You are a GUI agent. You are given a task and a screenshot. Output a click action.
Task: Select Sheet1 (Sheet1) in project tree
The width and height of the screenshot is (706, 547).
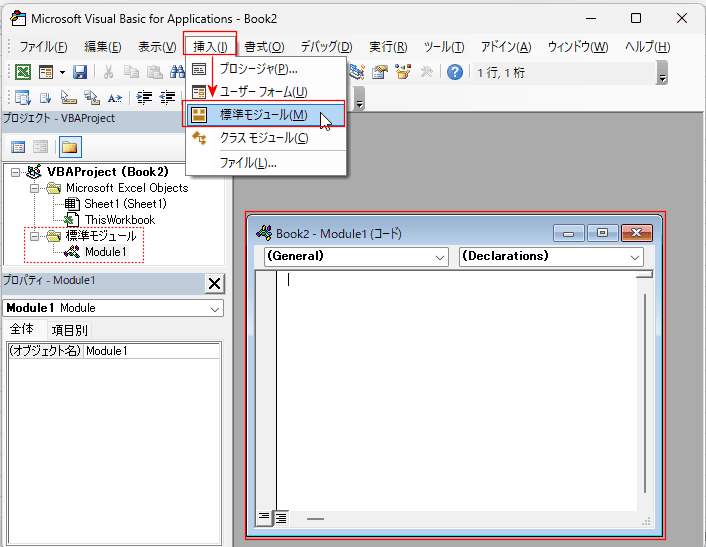(125, 204)
